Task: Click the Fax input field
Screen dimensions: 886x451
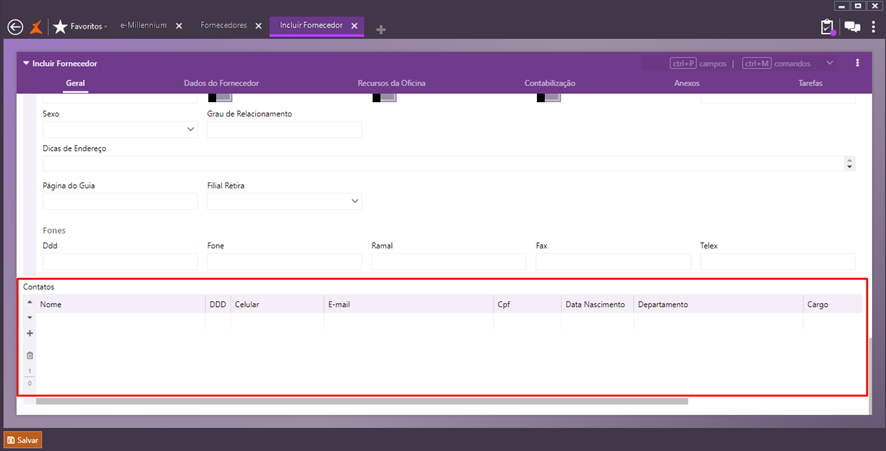Action: pyautogui.click(x=613, y=261)
